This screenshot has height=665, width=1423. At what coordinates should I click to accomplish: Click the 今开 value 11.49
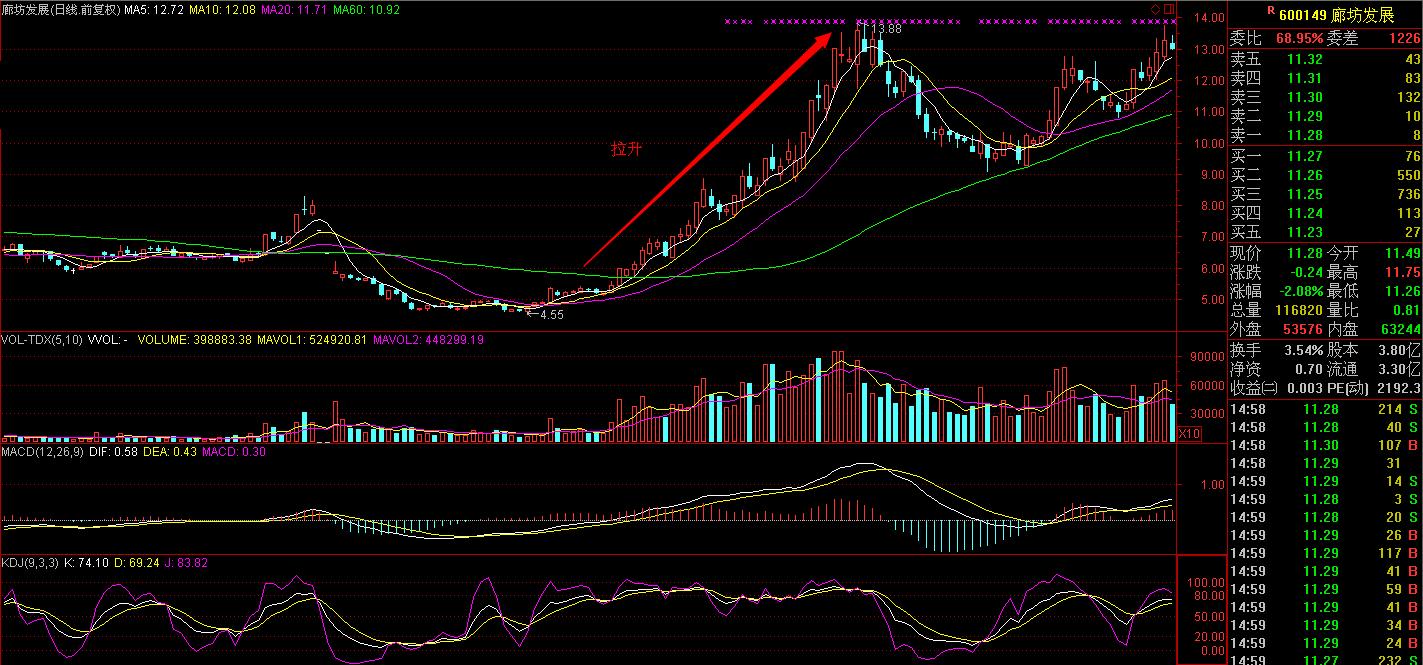(1403, 254)
